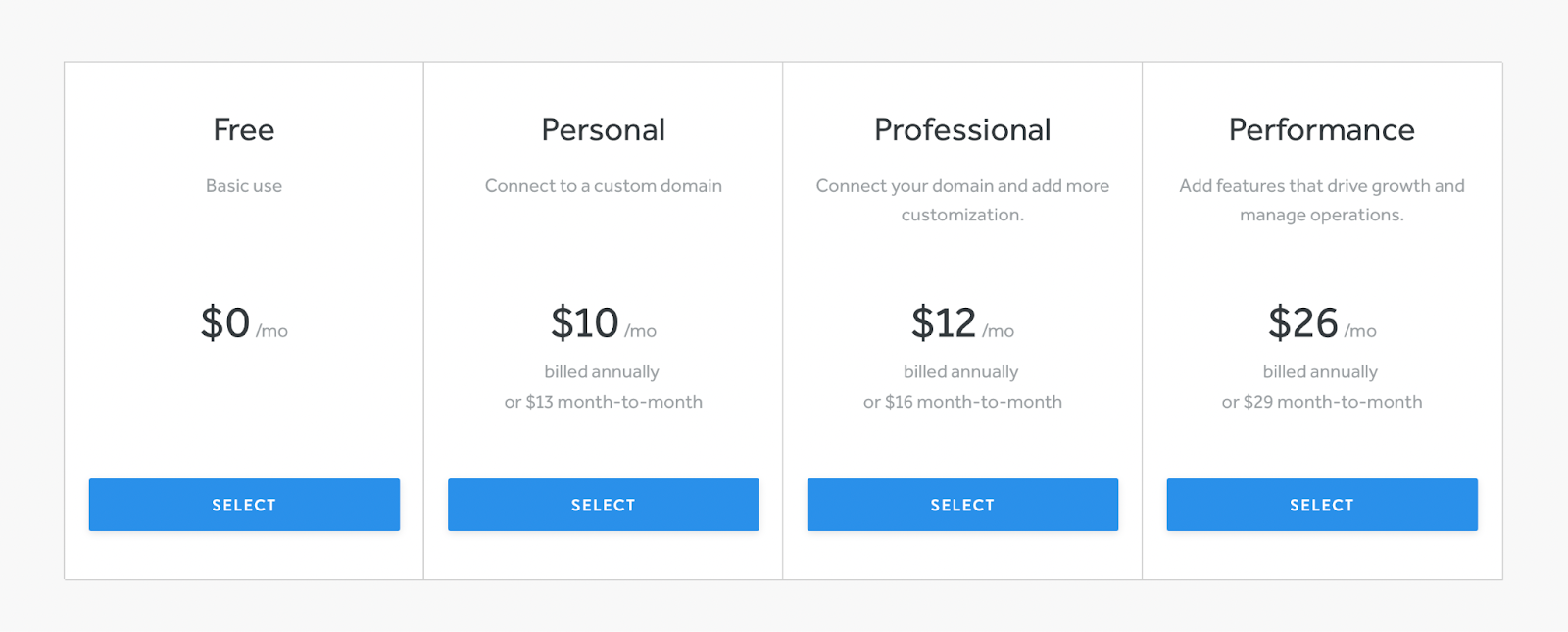This screenshot has height=632, width=1568.
Task: Click the 'Basic use' description
Action: (x=244, y=186)
